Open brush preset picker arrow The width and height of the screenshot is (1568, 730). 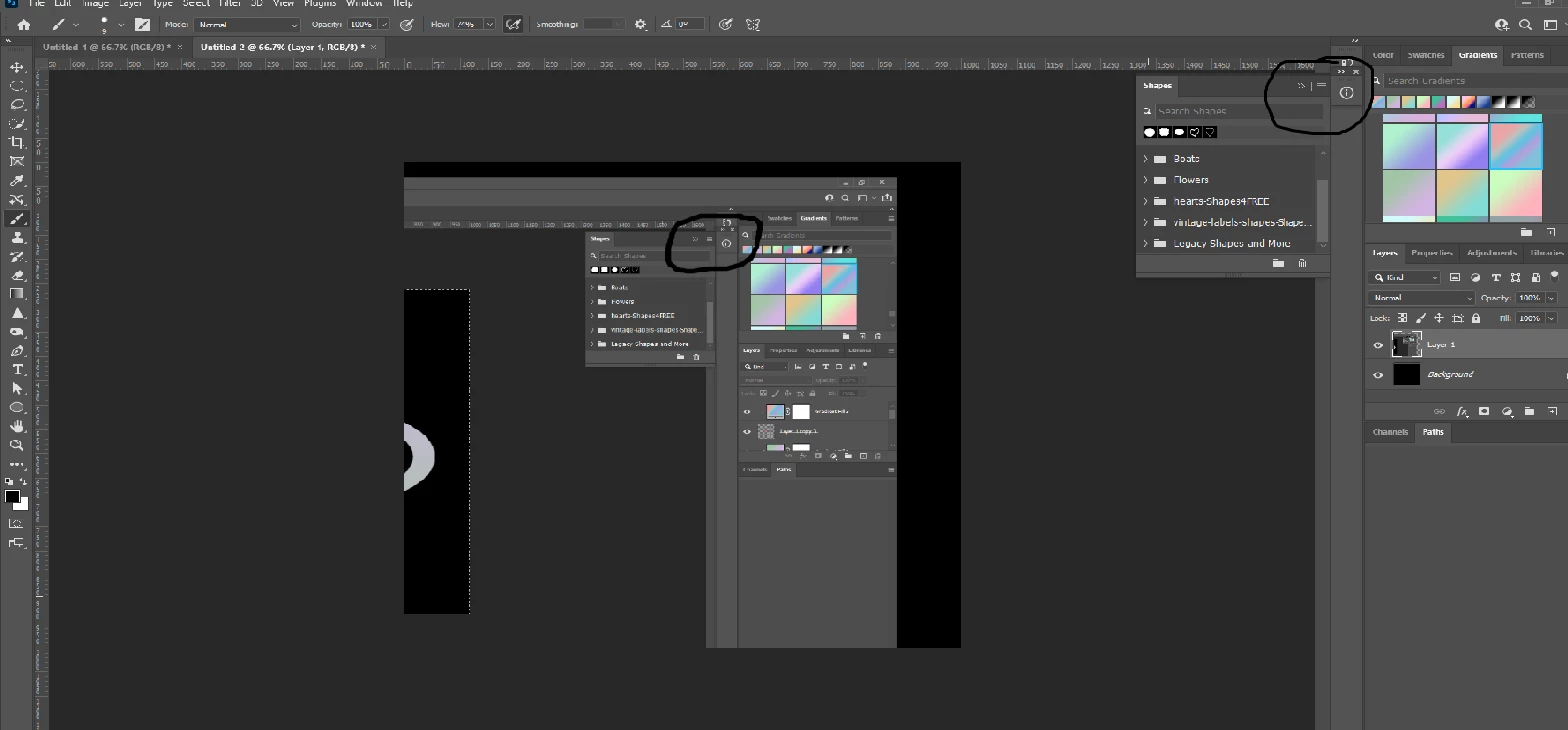coord(122,25)
